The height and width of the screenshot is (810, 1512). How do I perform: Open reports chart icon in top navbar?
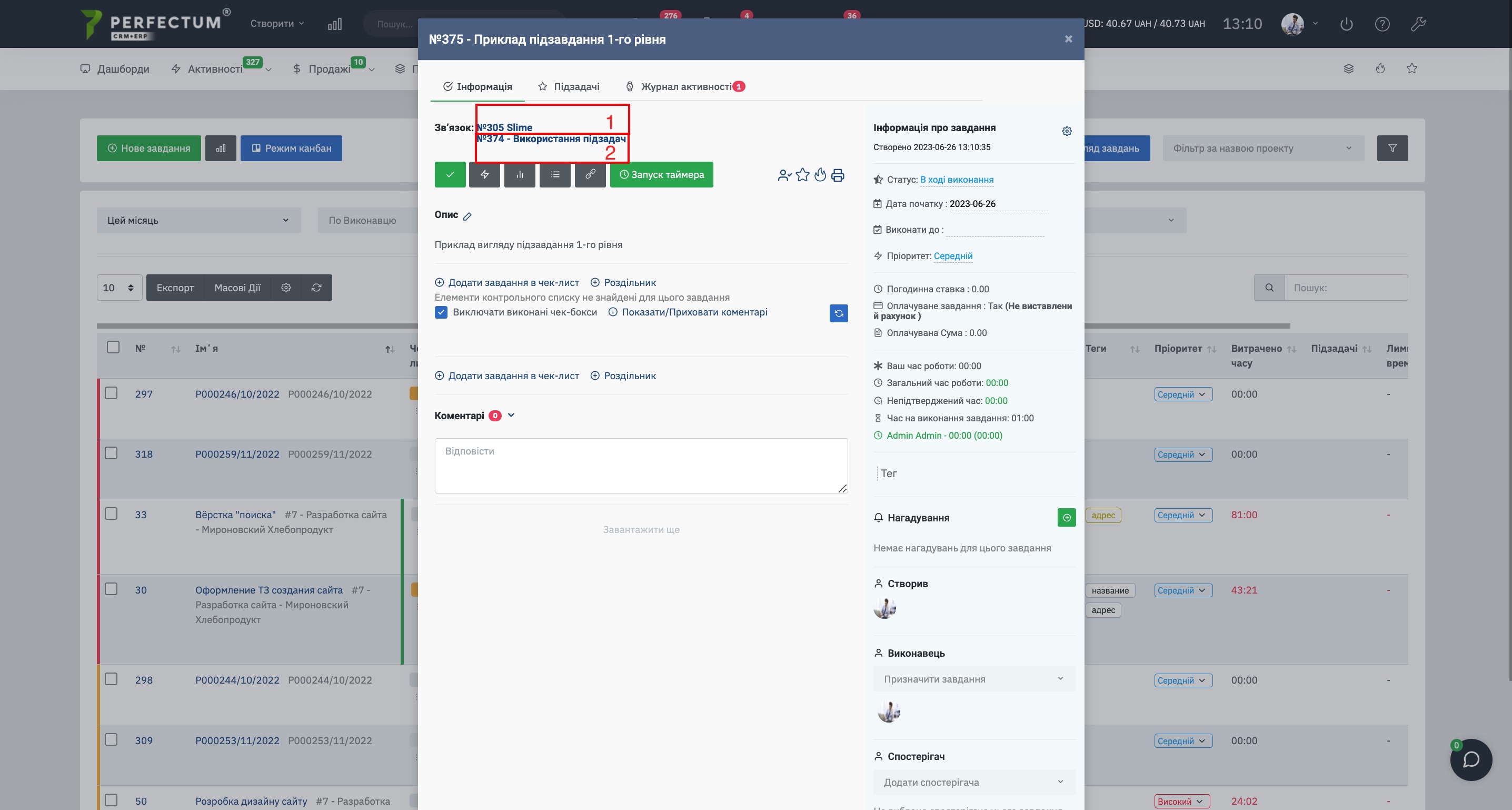pos(334,24)
